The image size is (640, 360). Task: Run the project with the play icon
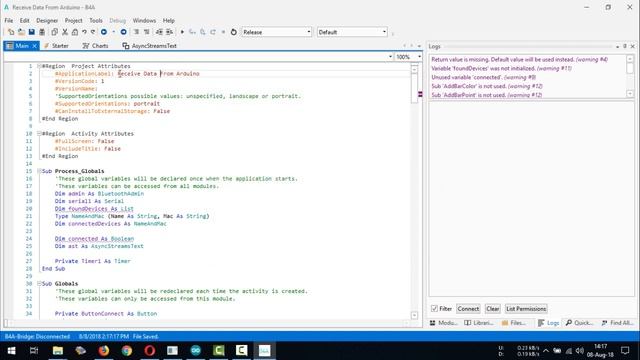tap(182, 32)
